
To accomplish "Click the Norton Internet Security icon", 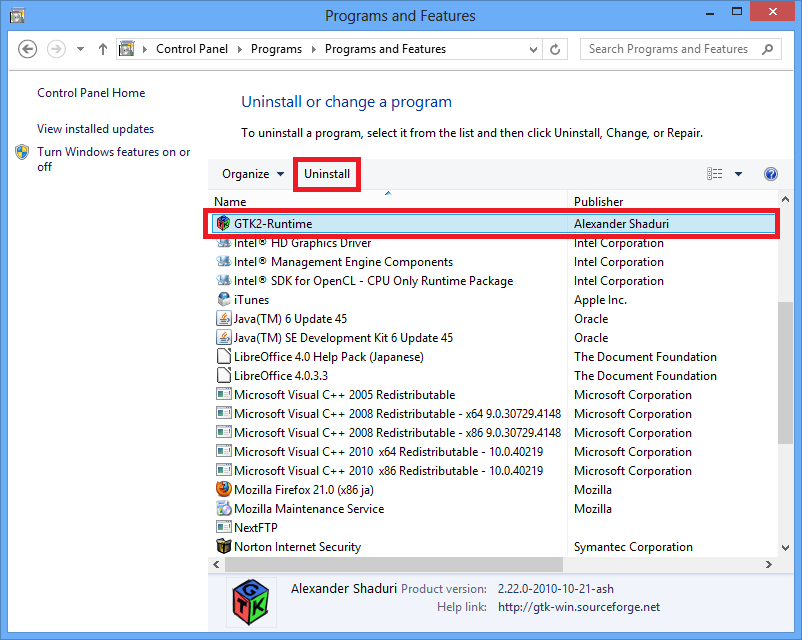I will click(x=224, y=547).
